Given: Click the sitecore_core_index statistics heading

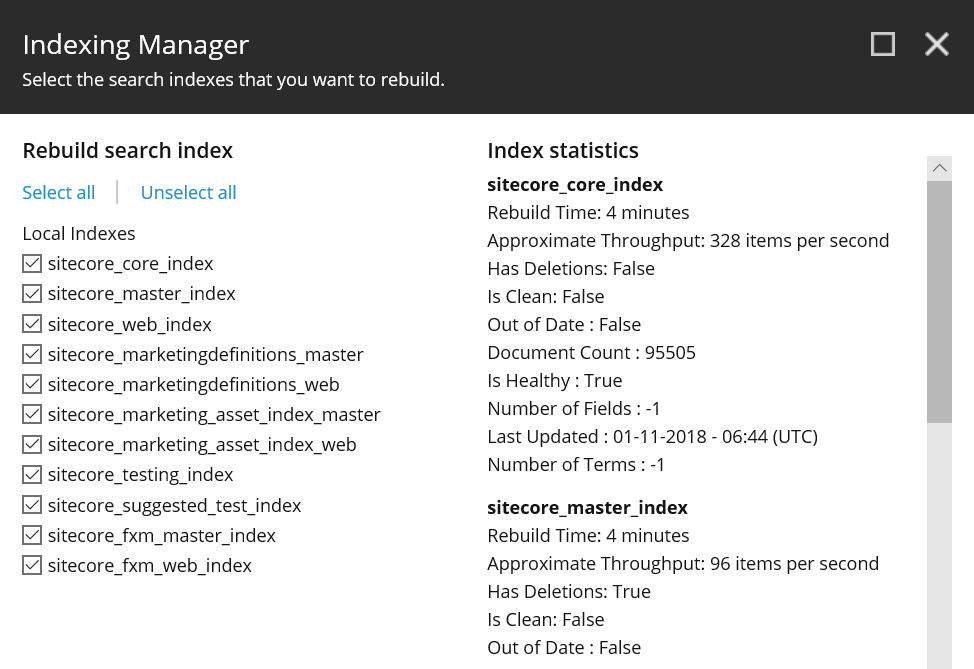Looking at the screenshot, I should pyautogui.click(x=575, y=184).
